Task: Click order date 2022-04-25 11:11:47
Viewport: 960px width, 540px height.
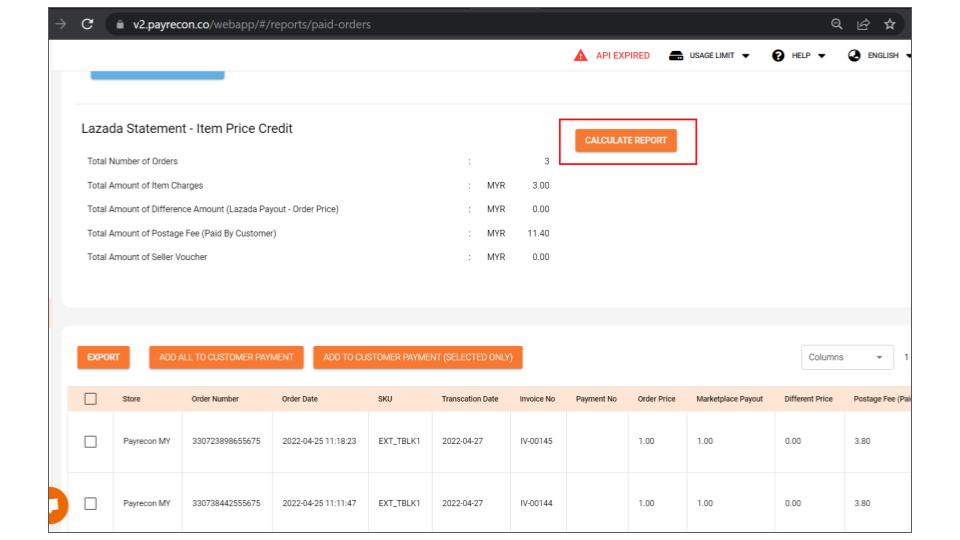Action: 319,503
